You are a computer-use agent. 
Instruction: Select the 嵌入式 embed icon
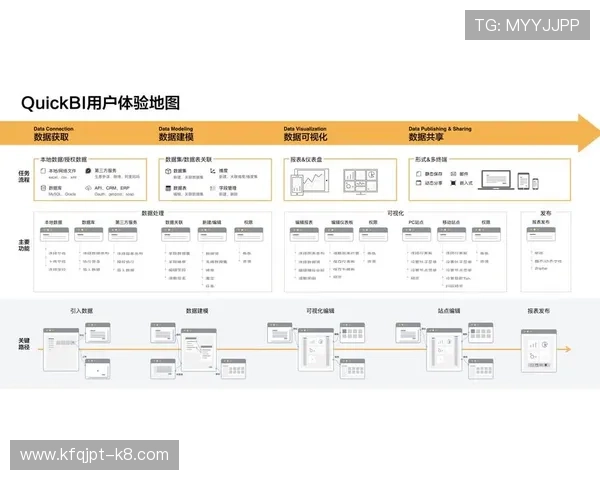coord(453,183)
